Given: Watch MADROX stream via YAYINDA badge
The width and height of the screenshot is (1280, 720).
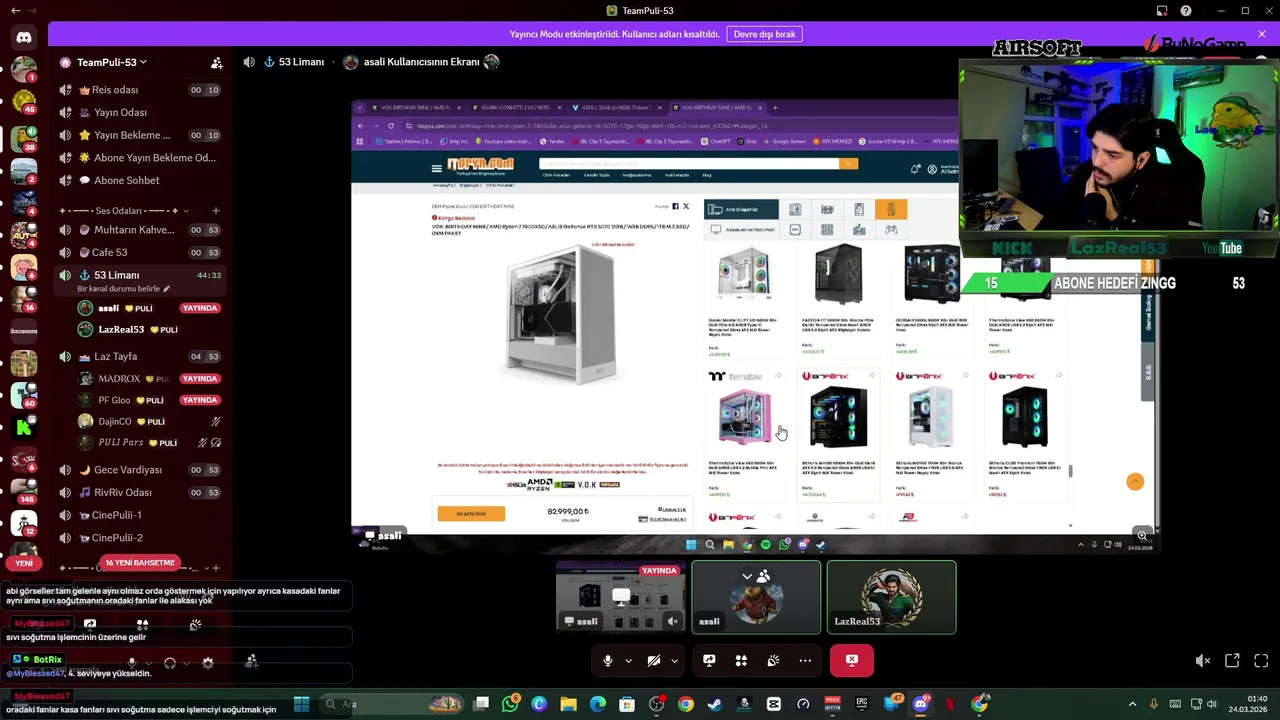Looking at the screenshot, I should (200, 379).
